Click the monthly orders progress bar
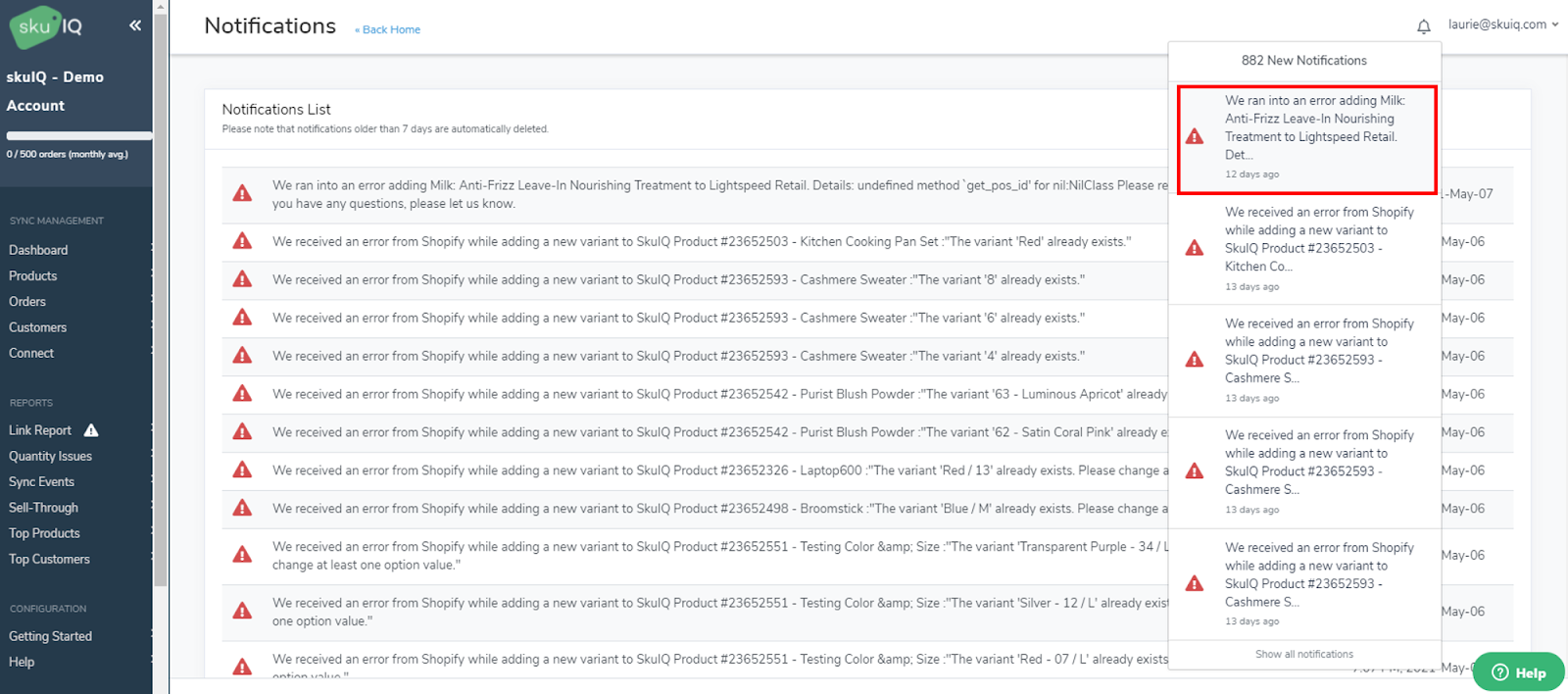This screenshot has height=694, width=1568. (x=78, y=135)
